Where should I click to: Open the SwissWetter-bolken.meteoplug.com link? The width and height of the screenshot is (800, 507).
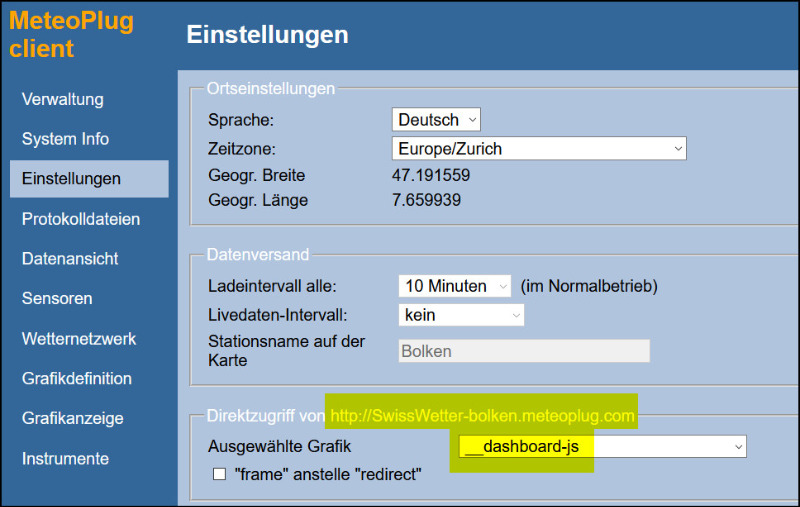click(483, 416)
